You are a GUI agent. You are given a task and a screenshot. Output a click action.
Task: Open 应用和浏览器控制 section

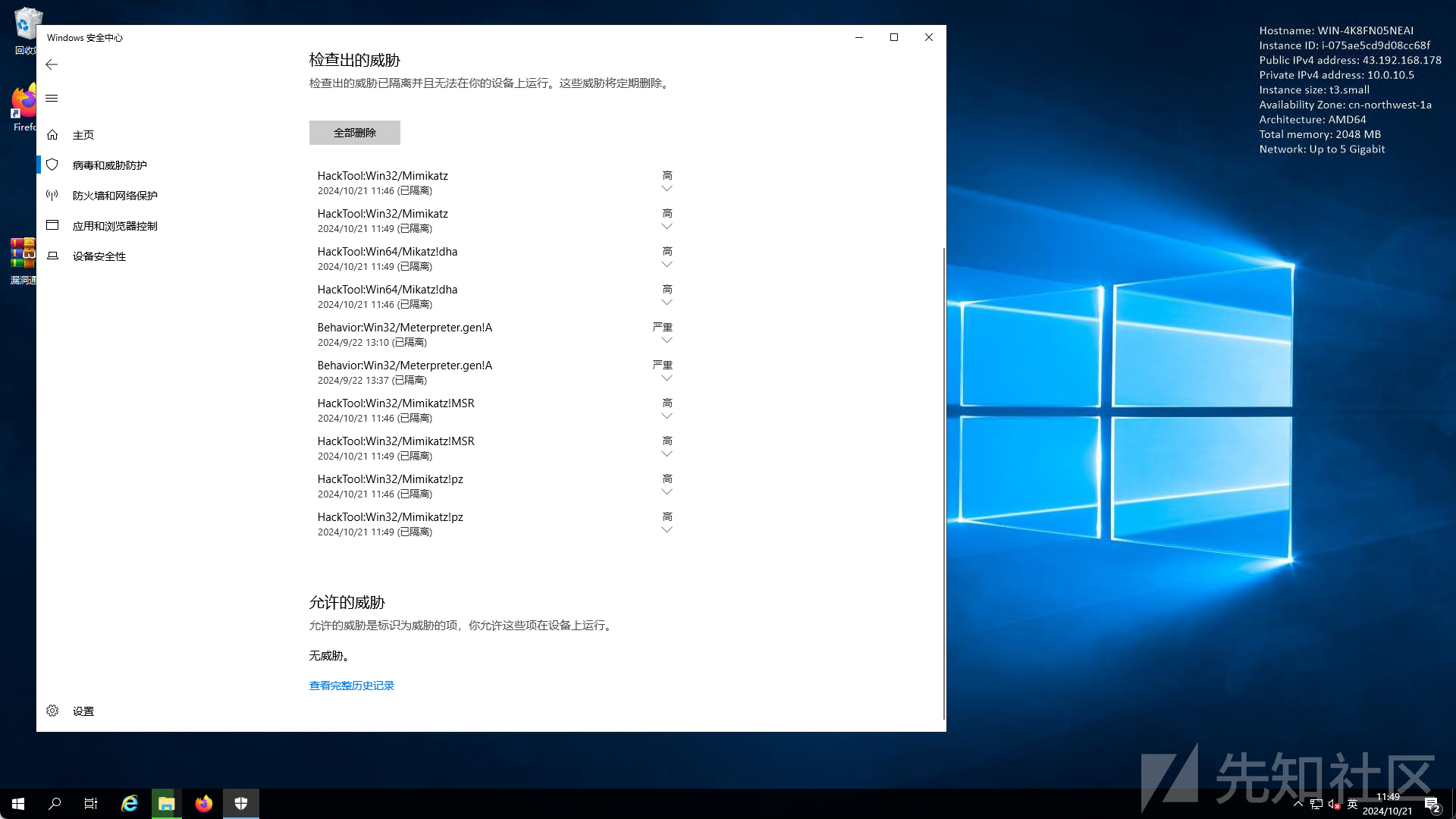click(x=115, y=226)
